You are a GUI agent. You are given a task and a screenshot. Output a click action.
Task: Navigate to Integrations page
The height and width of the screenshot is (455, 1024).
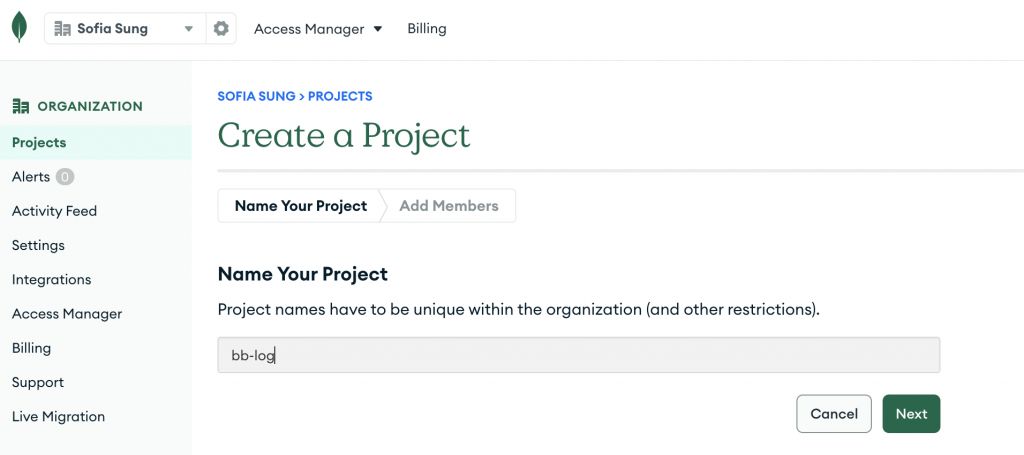coord(51,280)
